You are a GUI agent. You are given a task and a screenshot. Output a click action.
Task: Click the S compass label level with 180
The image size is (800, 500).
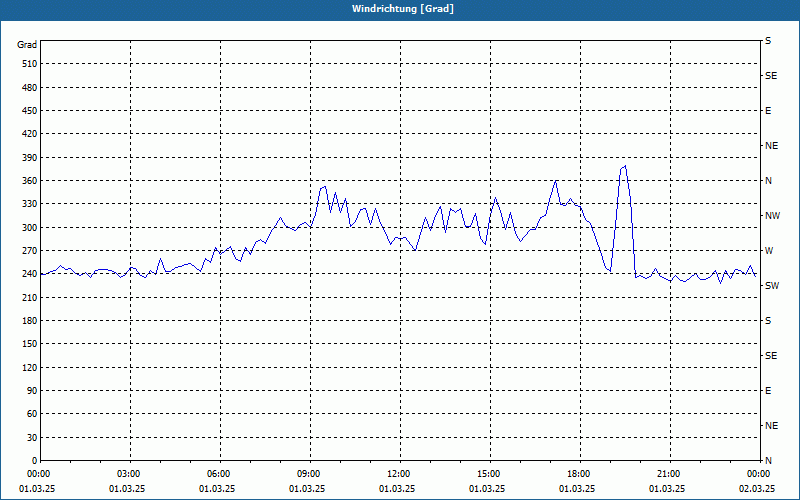[x=768, y=321]
